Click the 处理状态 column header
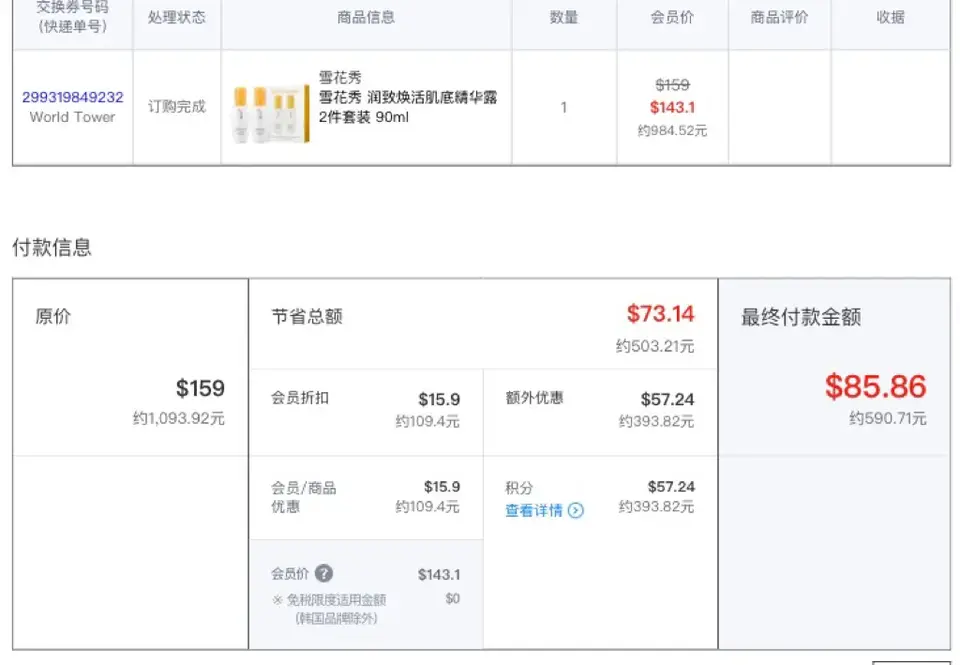Image resolution: width=960 pixels, height=665 pixels. click(x=177, y=17)
